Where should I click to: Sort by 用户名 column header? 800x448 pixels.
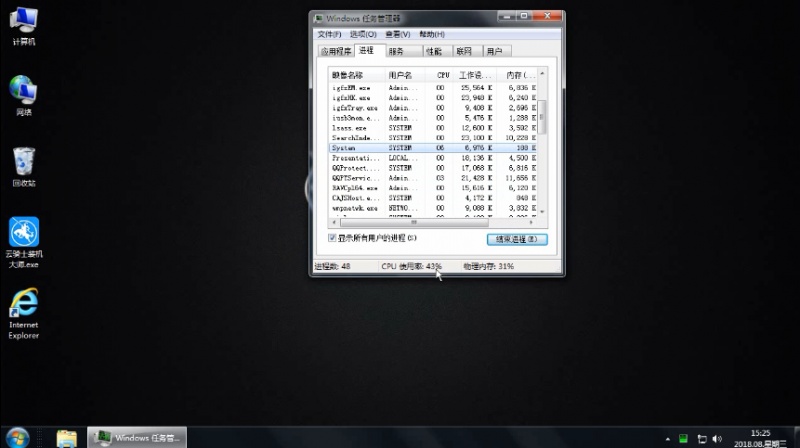(405, 75)
